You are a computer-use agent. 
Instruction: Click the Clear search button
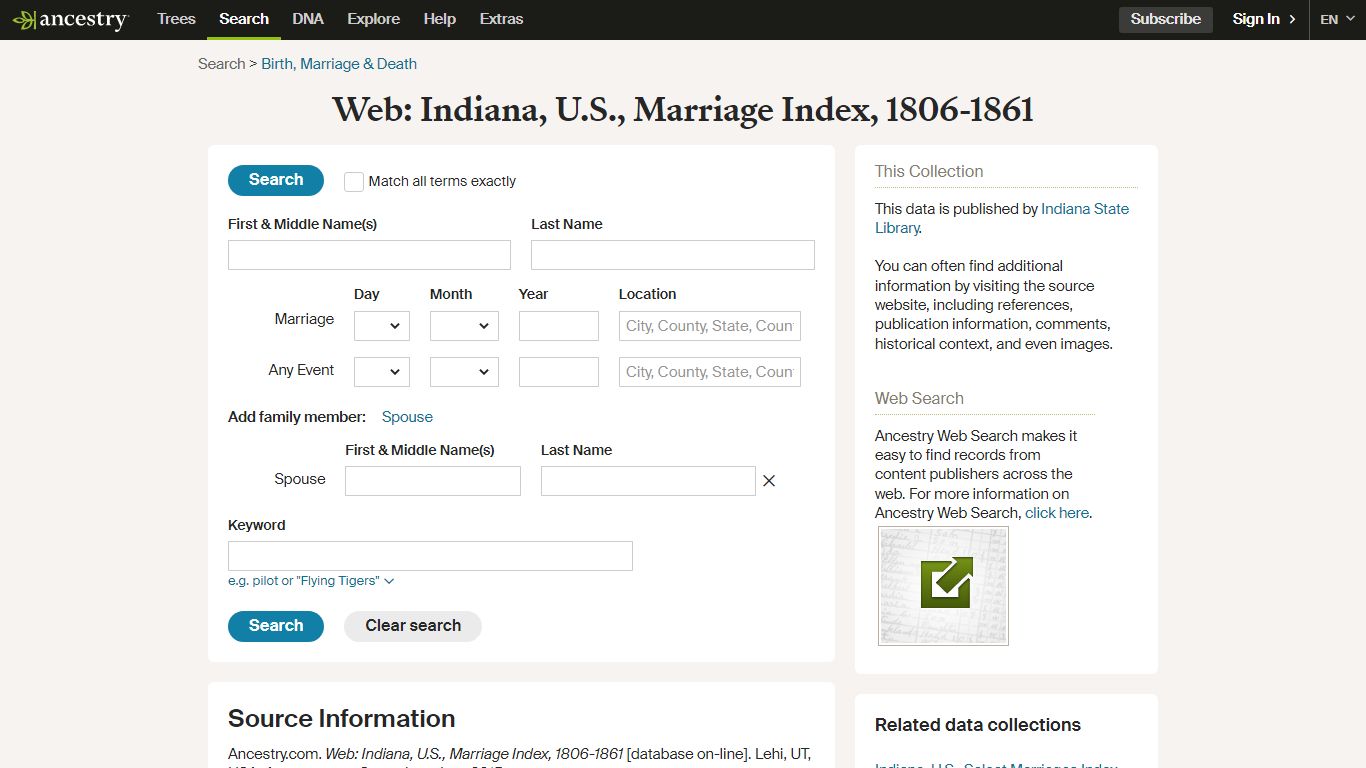(x=413, y=626)
